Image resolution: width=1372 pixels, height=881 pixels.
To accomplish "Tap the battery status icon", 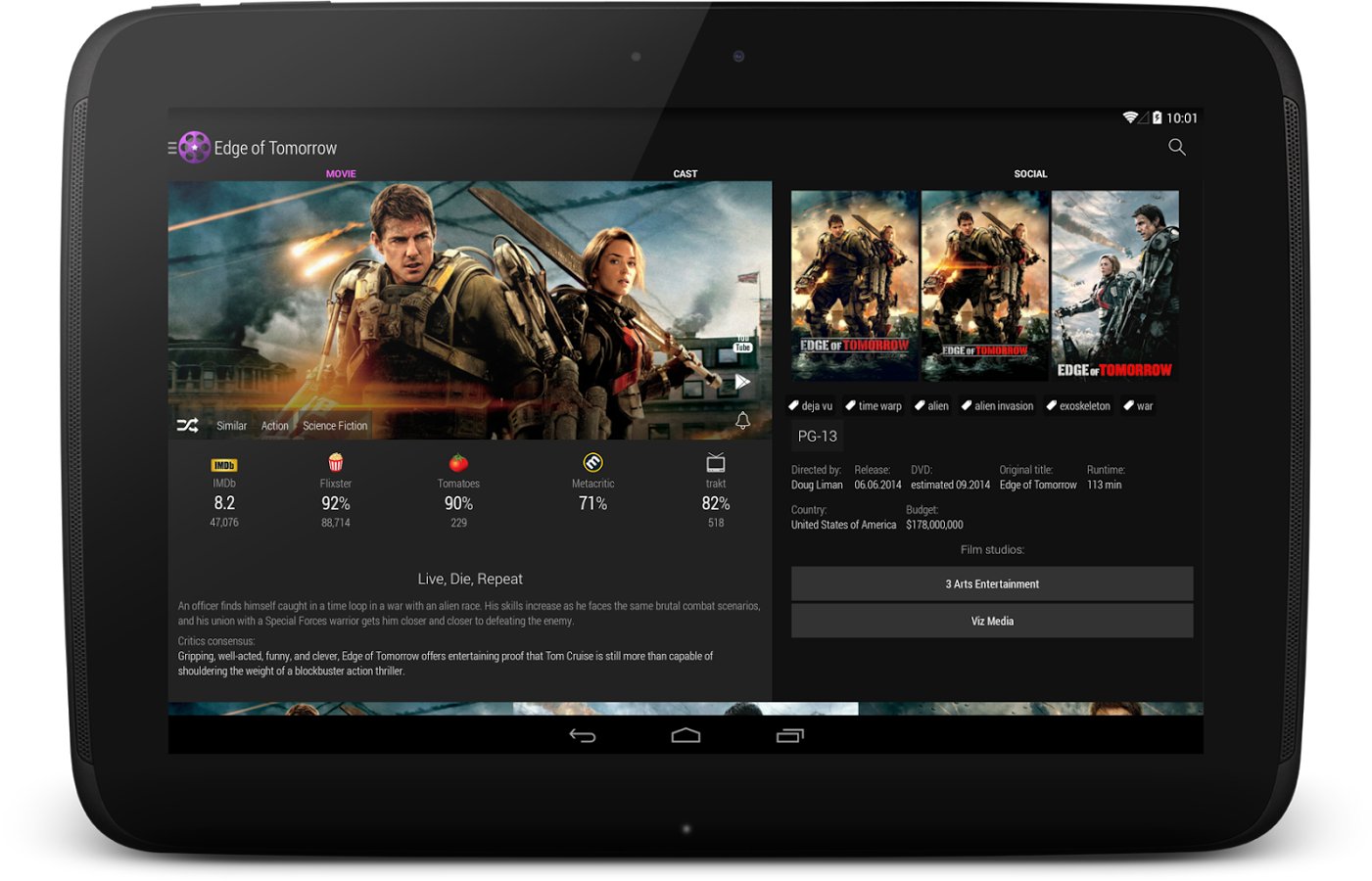I will 1157,117.
